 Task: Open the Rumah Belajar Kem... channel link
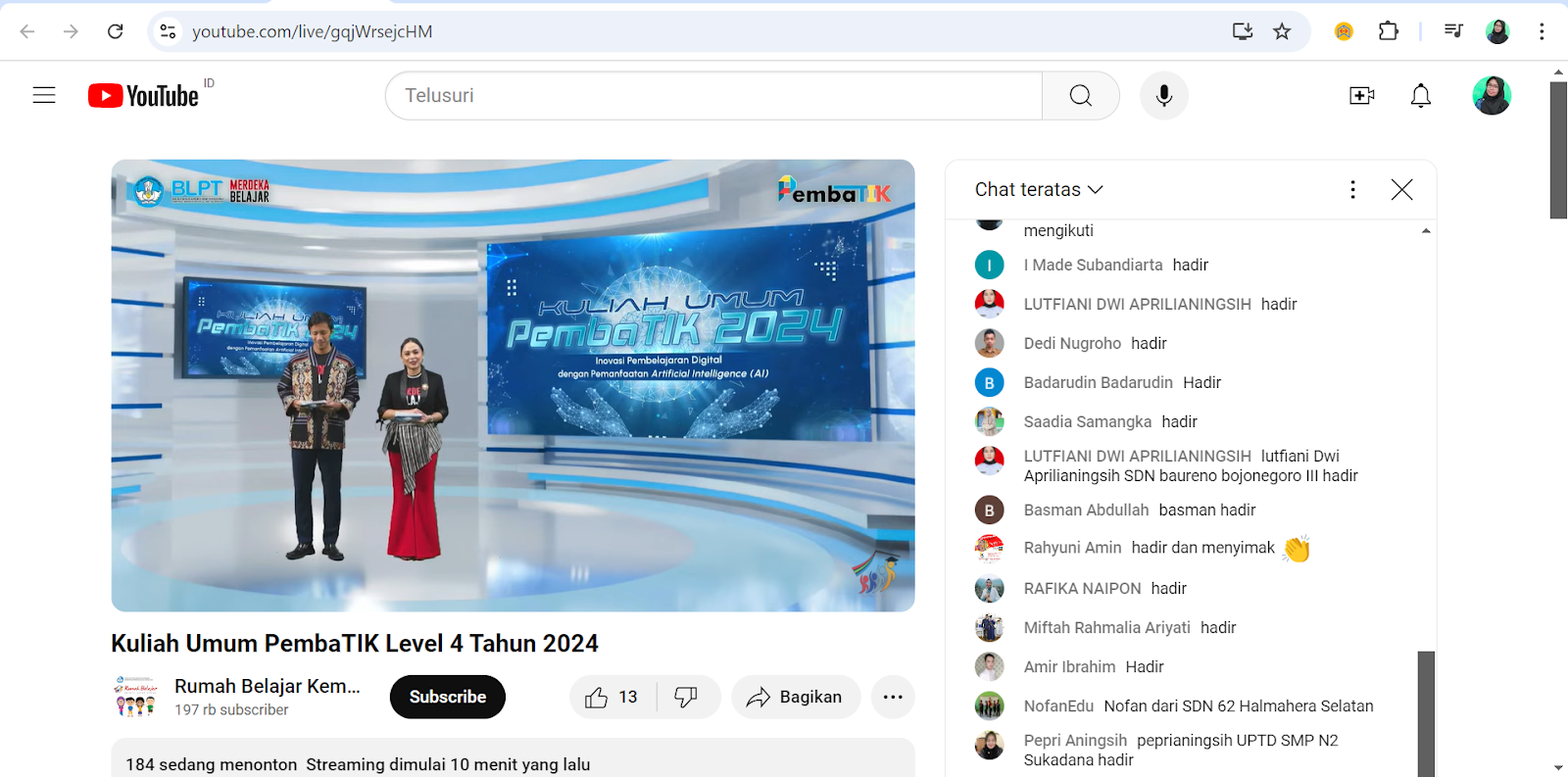[268, 686]
